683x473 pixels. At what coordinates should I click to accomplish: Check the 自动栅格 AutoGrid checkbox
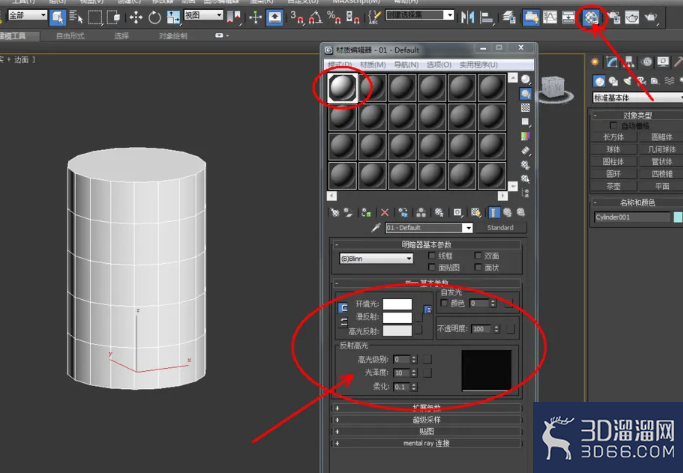(614, 125)
